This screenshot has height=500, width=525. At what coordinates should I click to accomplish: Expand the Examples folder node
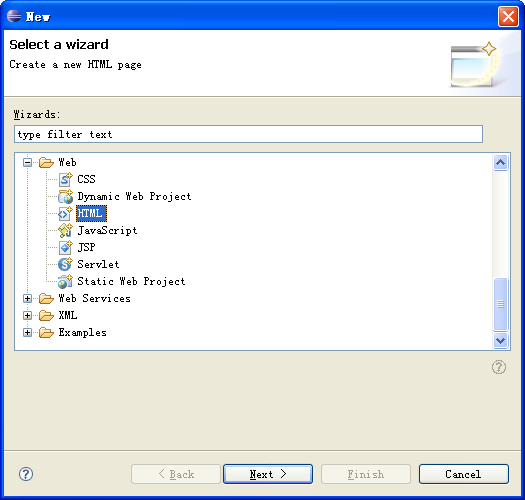(27, 333)
